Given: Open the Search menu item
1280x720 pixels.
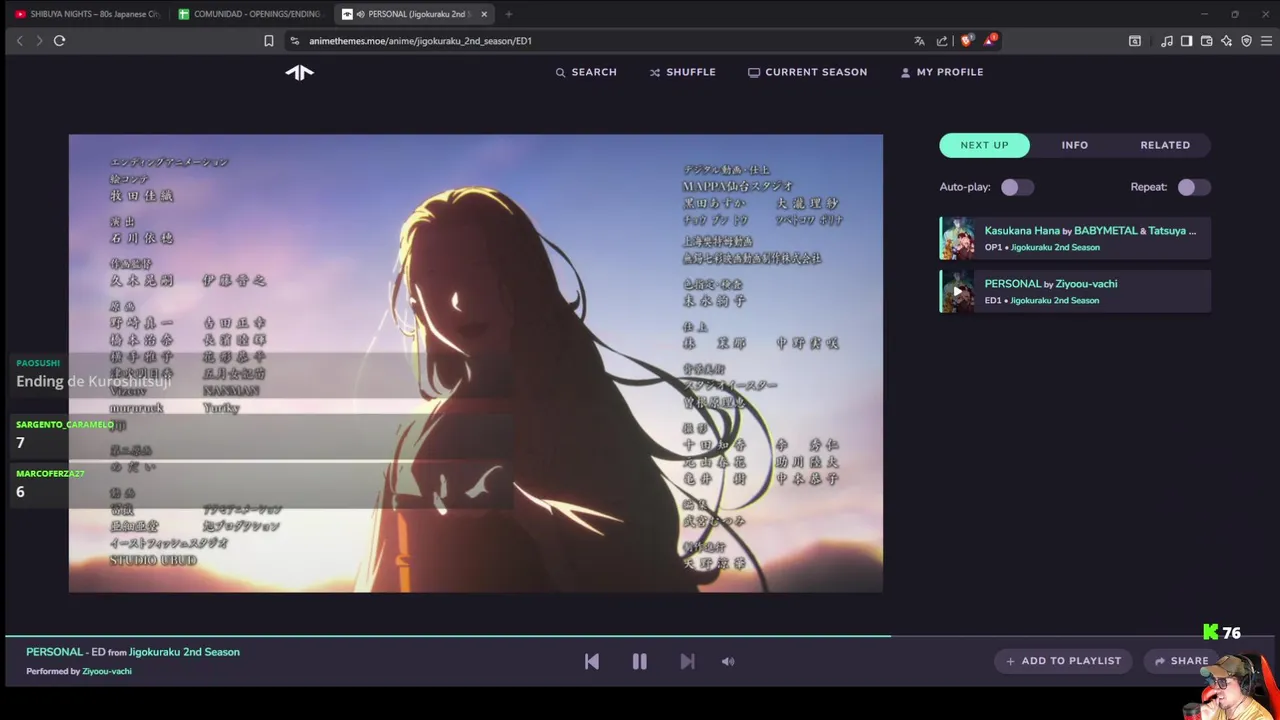Looking at the screenshot, I should point(586,72).
